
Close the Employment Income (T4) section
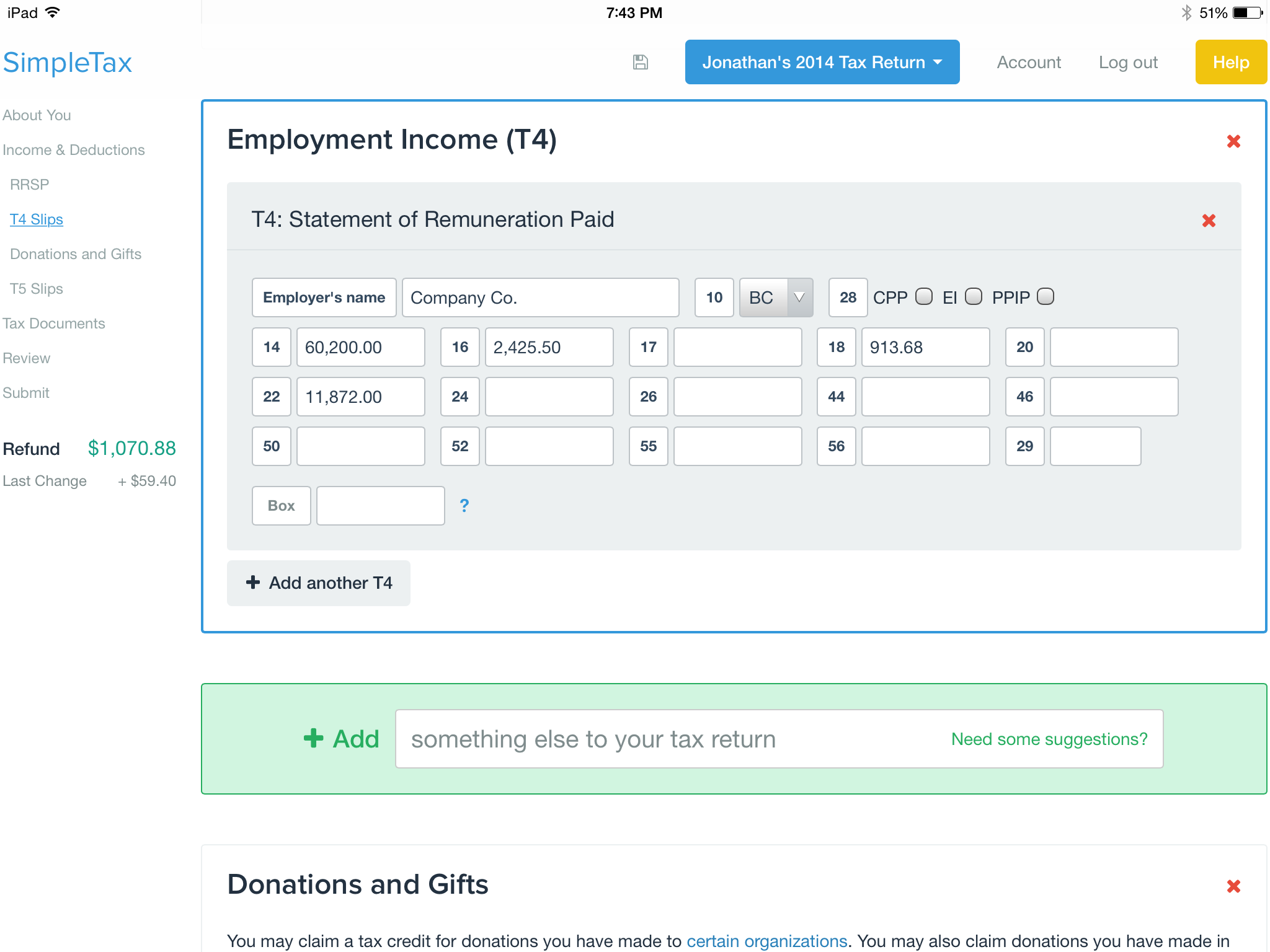[1233, 141]
